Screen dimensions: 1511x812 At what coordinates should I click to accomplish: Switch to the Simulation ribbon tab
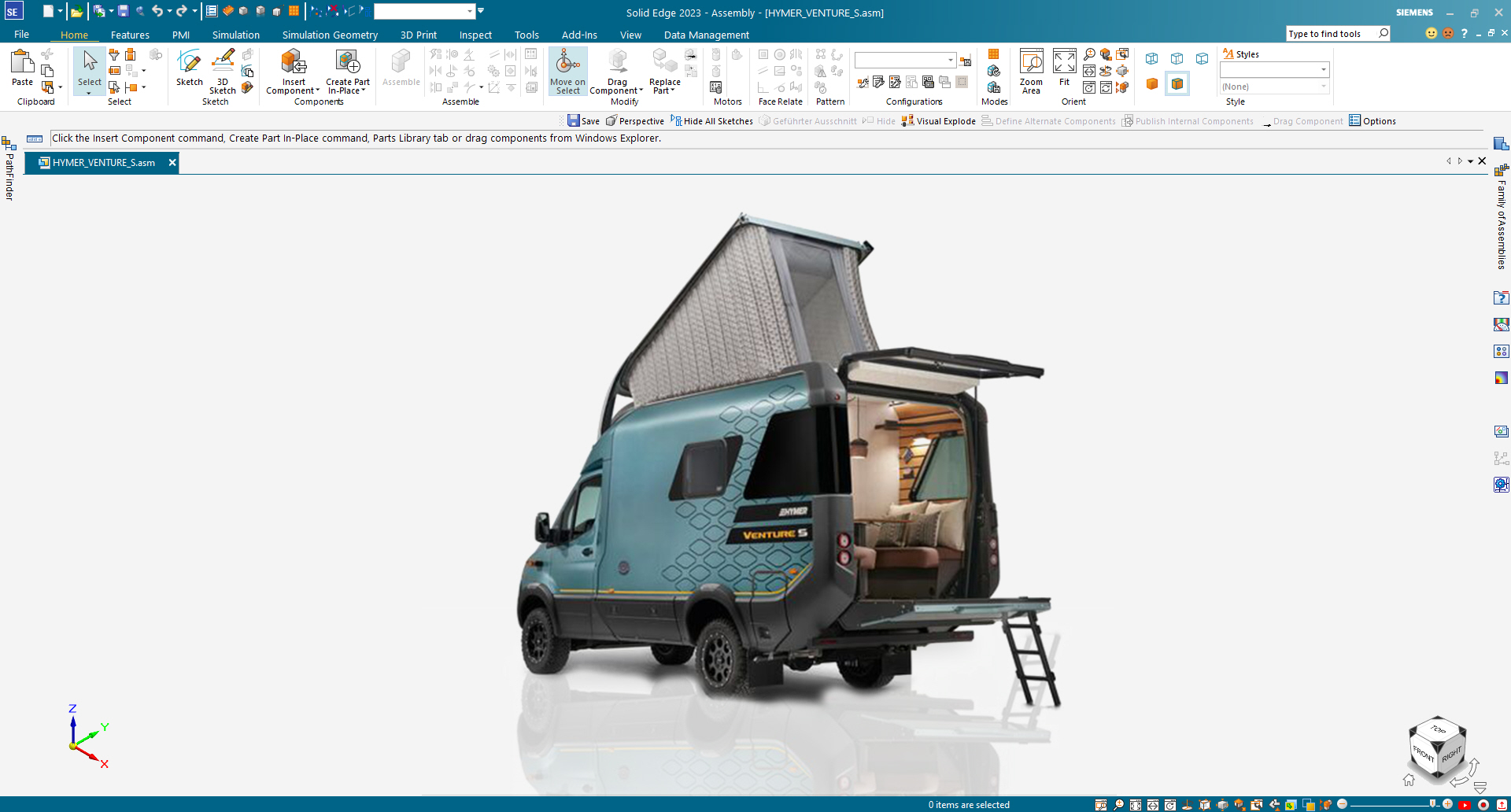[235, 35]
